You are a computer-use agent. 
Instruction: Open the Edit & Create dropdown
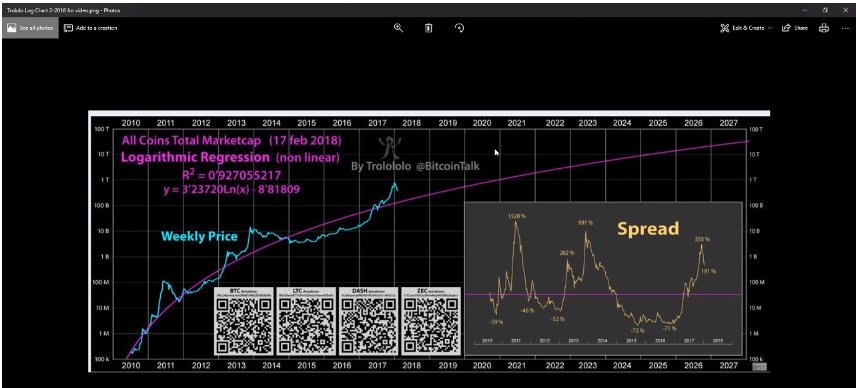click(746, 28)
